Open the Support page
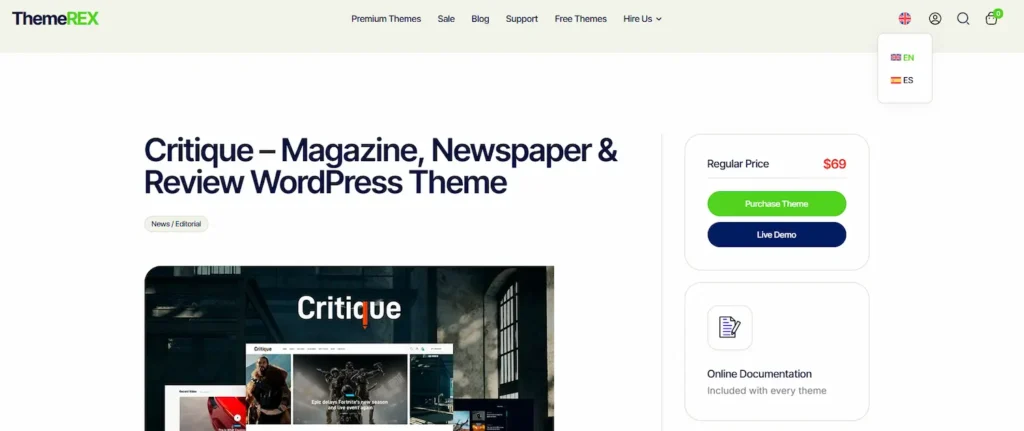Image resolution: width=1024 pixels, height=431 pixels. coord(522,19)
